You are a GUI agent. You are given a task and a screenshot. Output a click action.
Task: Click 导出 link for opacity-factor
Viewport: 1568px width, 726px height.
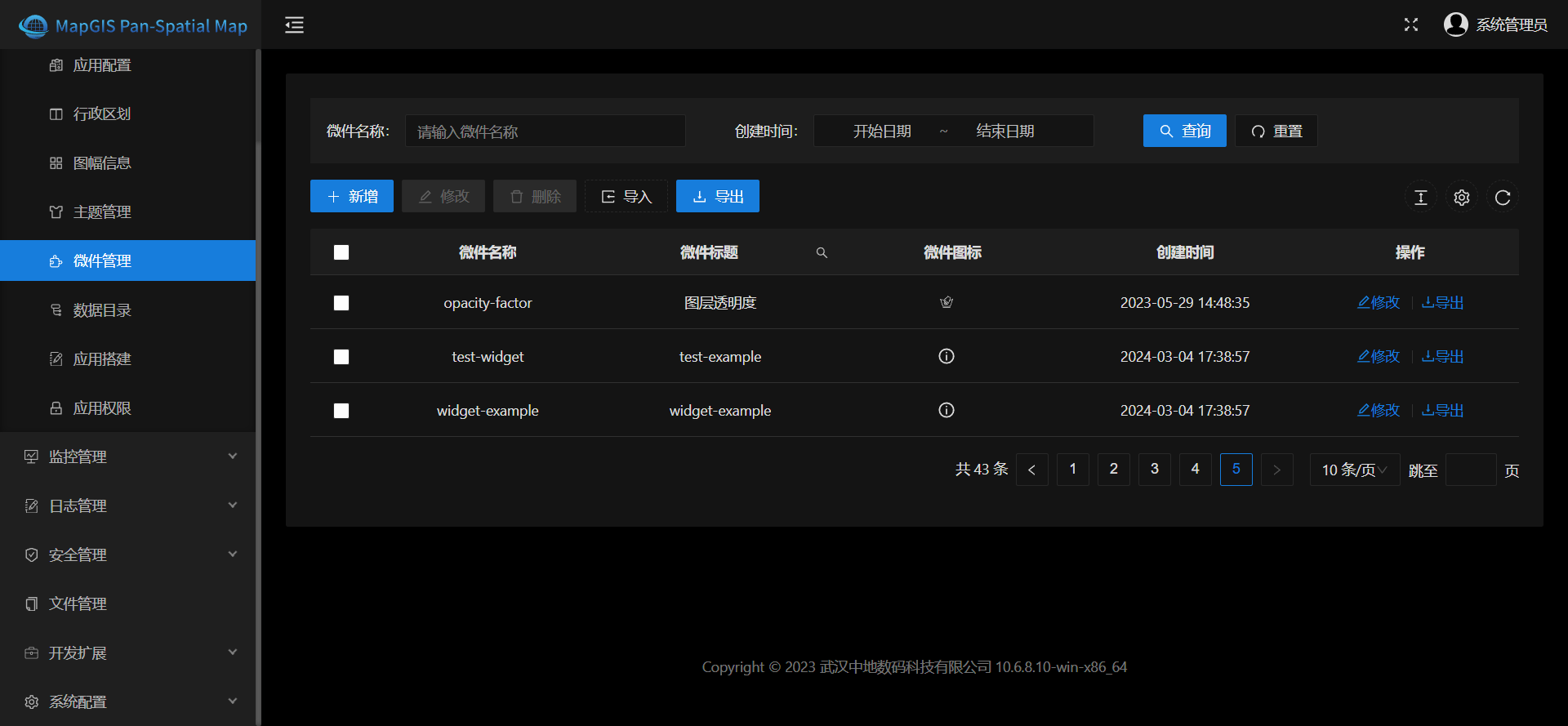click(x=1443, y=302)
